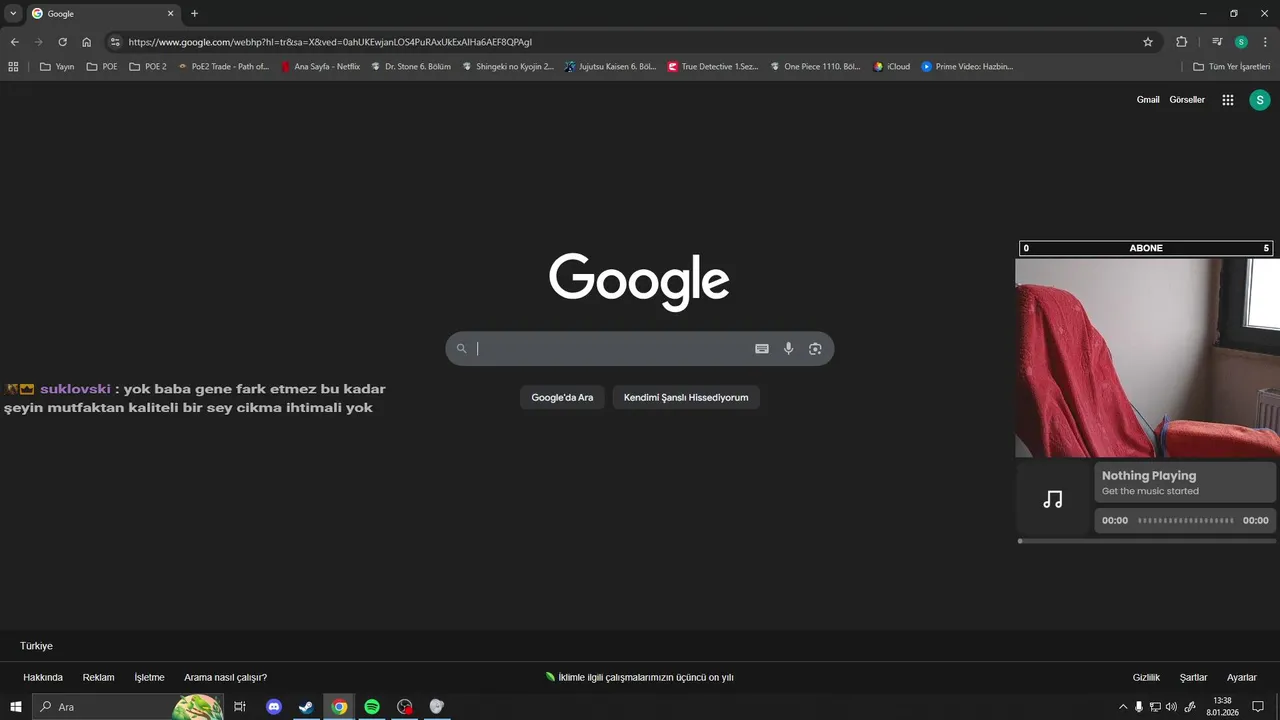Go to the Chrome home page icon
1280x720 pixels.
pyautogui.click(x=87, y=42)
